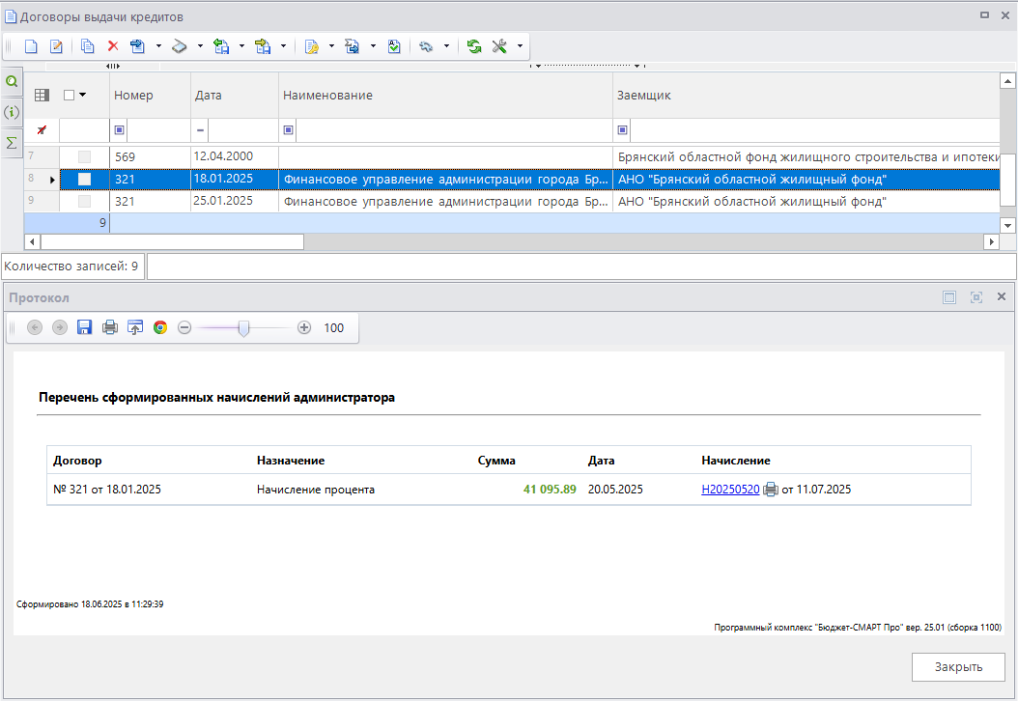
Task: Tick the checkbox for the 25.01.2025 row
Action: point(84,201)
